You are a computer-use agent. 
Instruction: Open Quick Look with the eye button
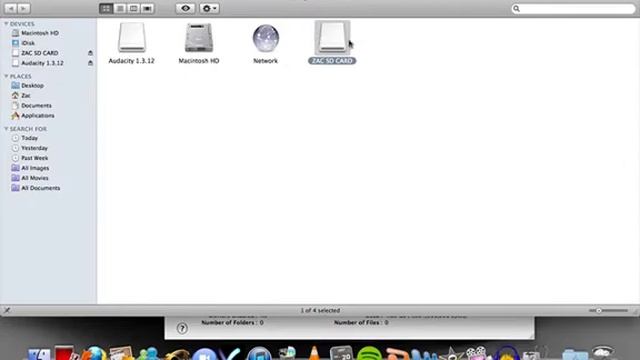(185, 8)
